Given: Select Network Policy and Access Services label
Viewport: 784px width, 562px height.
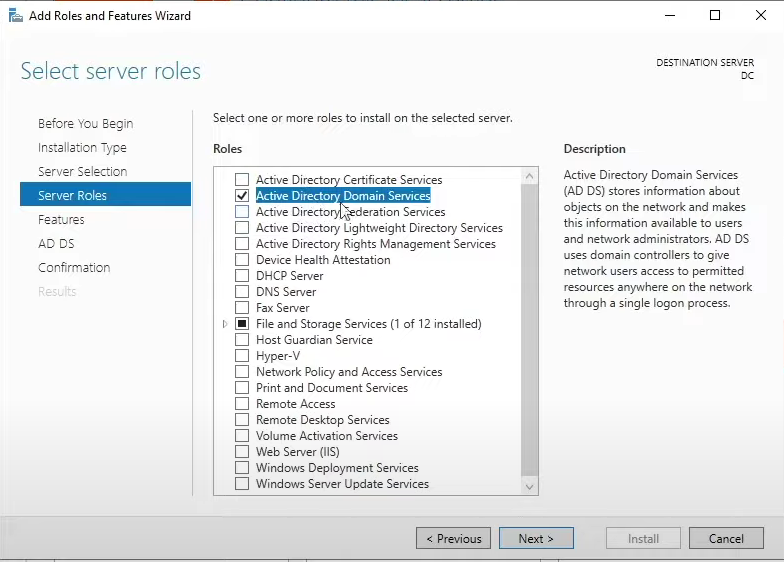Looking at the screenshot, I should (x=349, y=372).
